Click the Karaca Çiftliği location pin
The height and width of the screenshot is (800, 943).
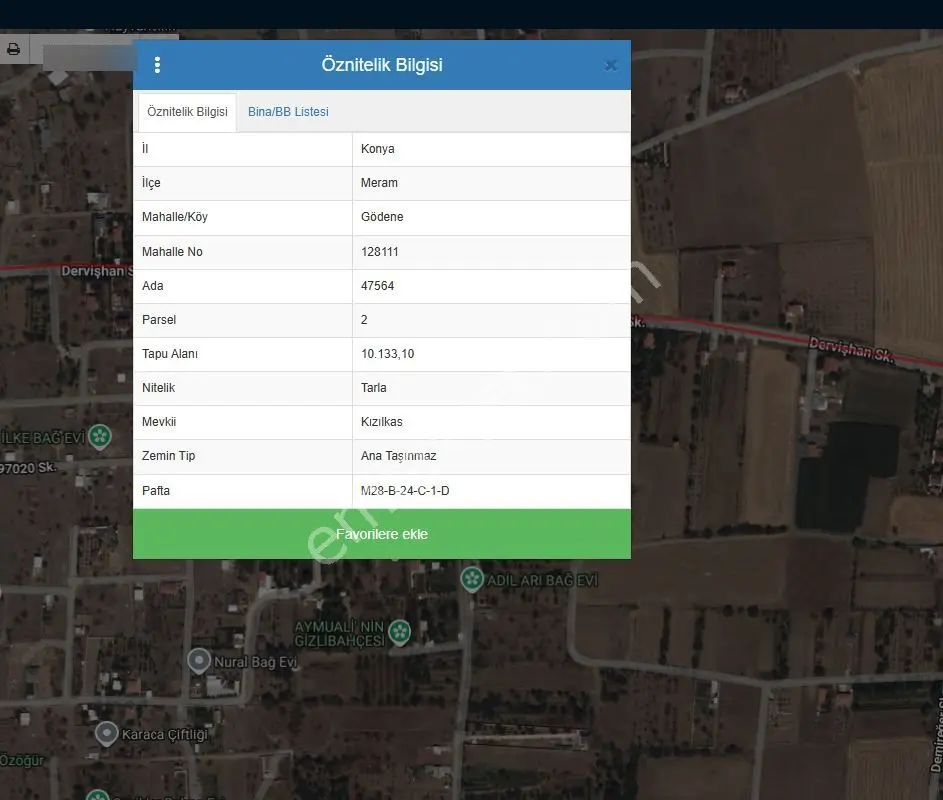pos(107,734)
